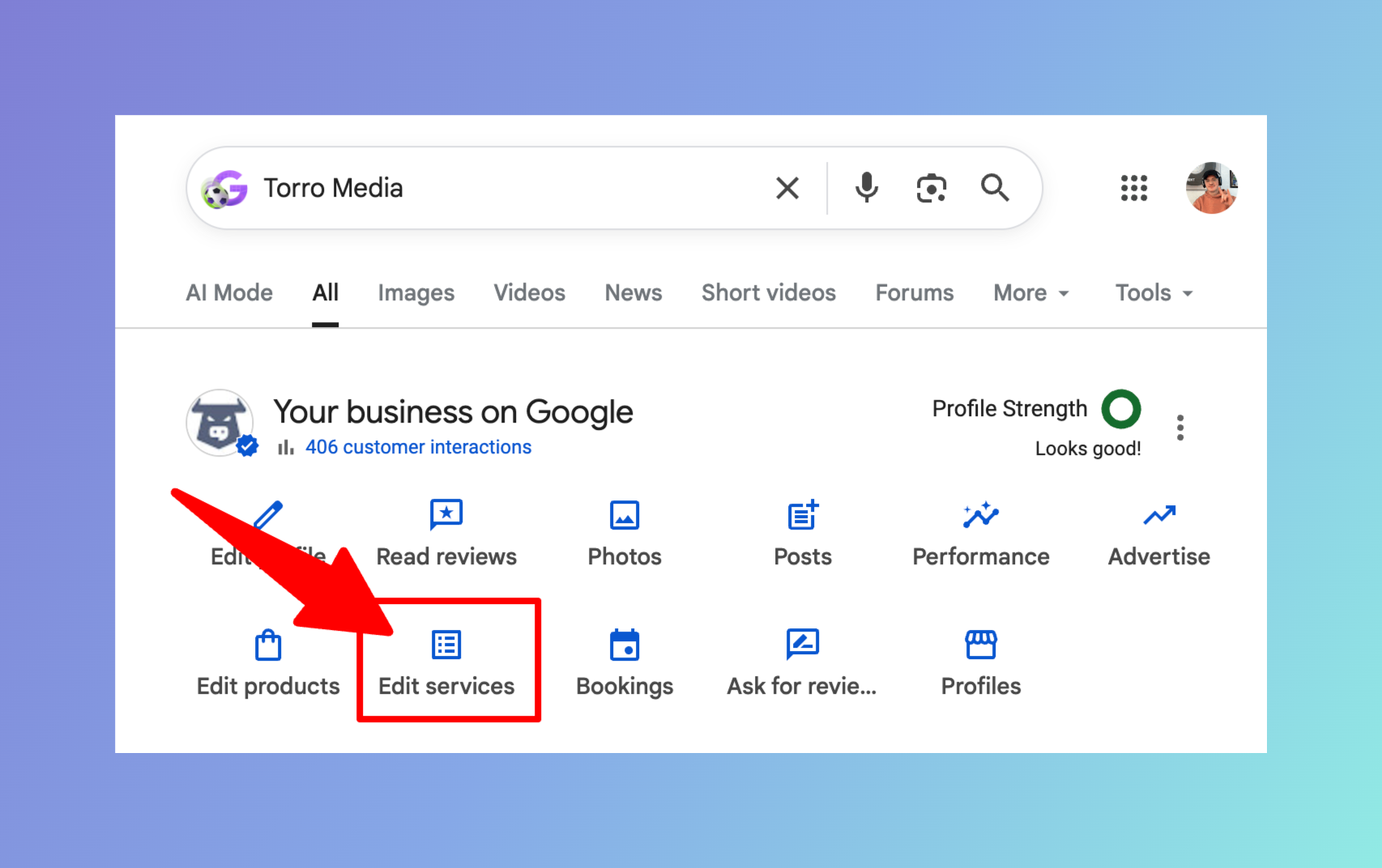Click the Photos label

(x=625, y=556)
